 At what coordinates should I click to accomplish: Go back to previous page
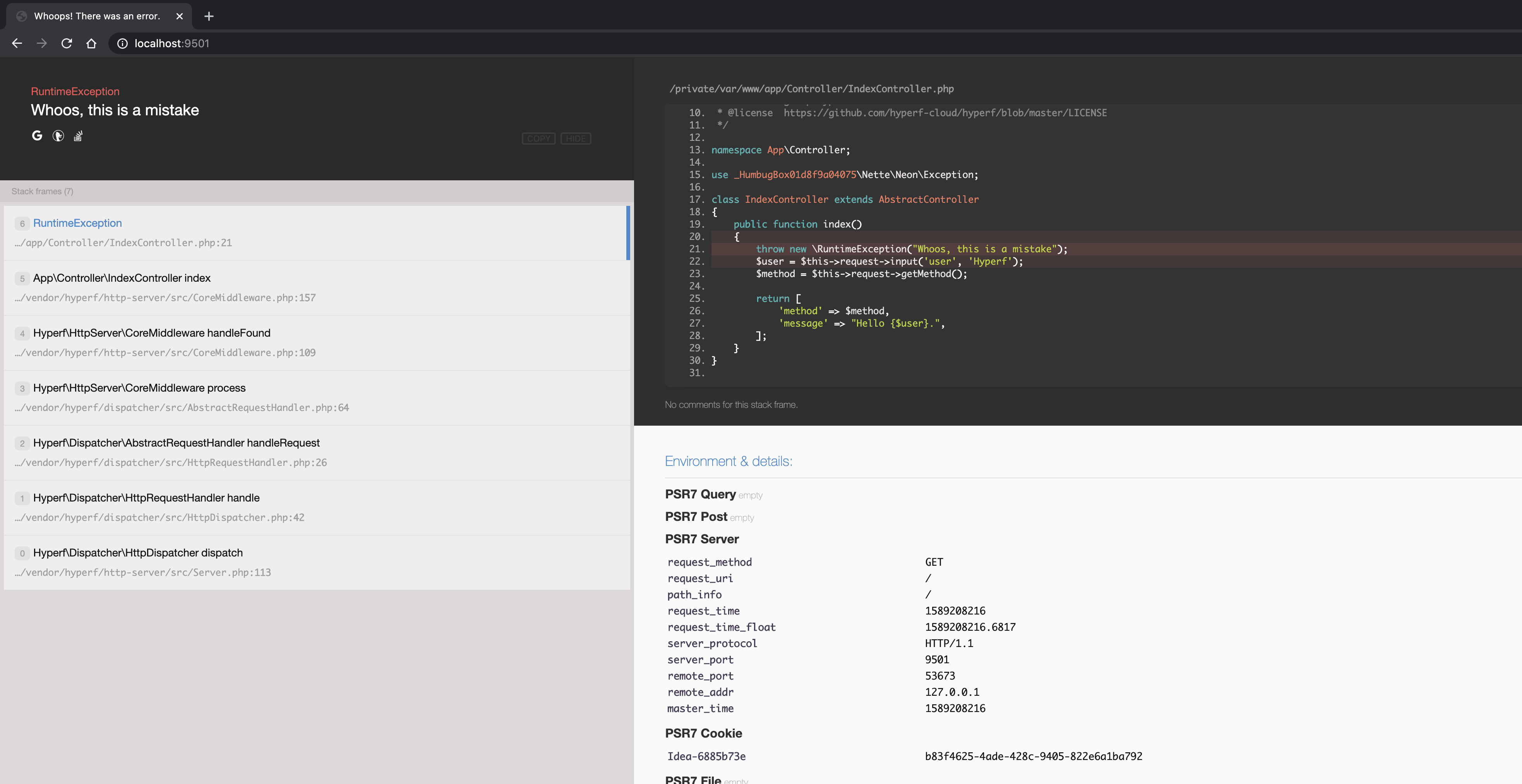[x=17, y=43]
